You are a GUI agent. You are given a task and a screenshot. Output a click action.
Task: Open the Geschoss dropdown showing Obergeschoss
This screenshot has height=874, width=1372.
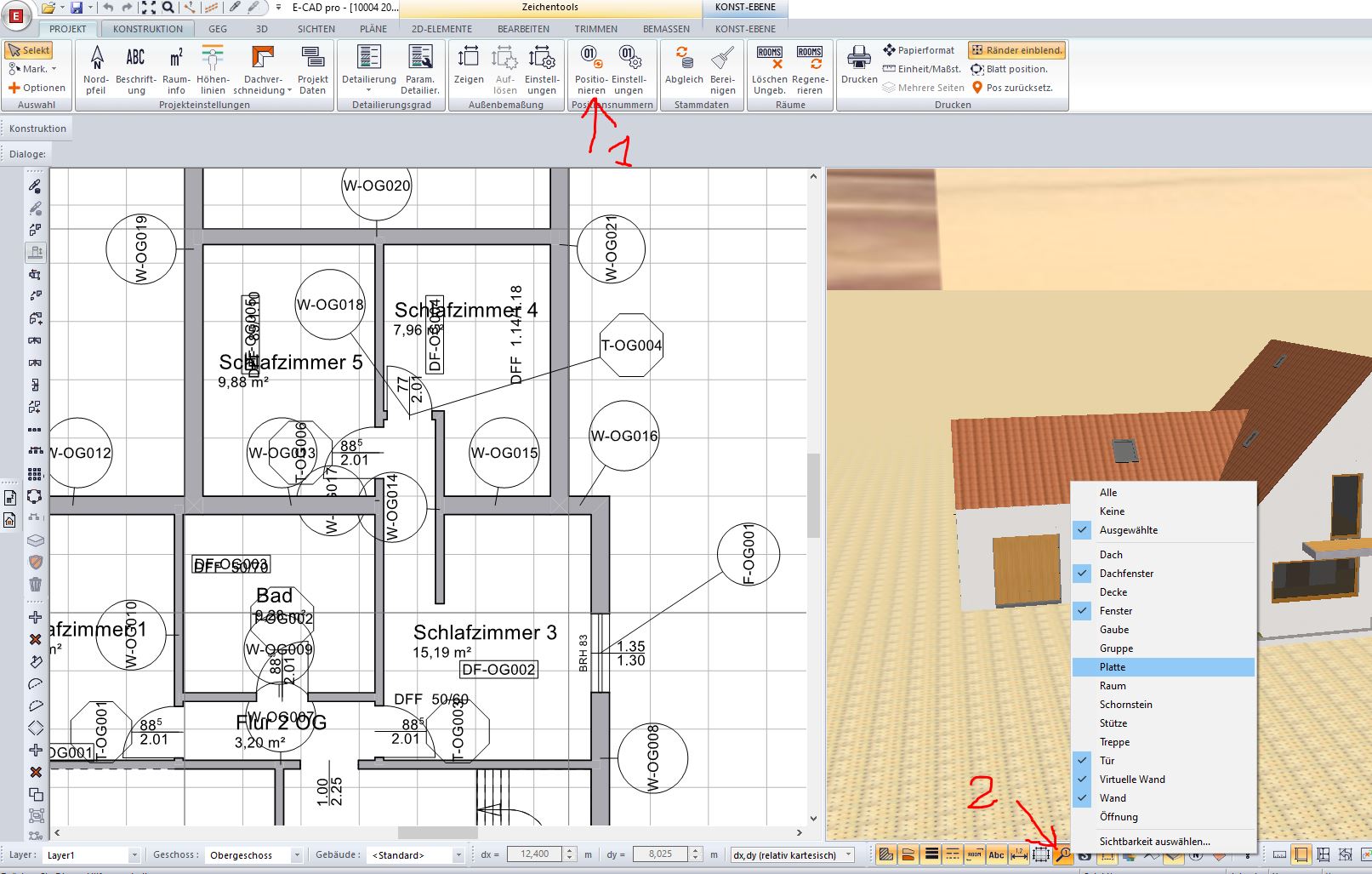(x=297, y=855)
